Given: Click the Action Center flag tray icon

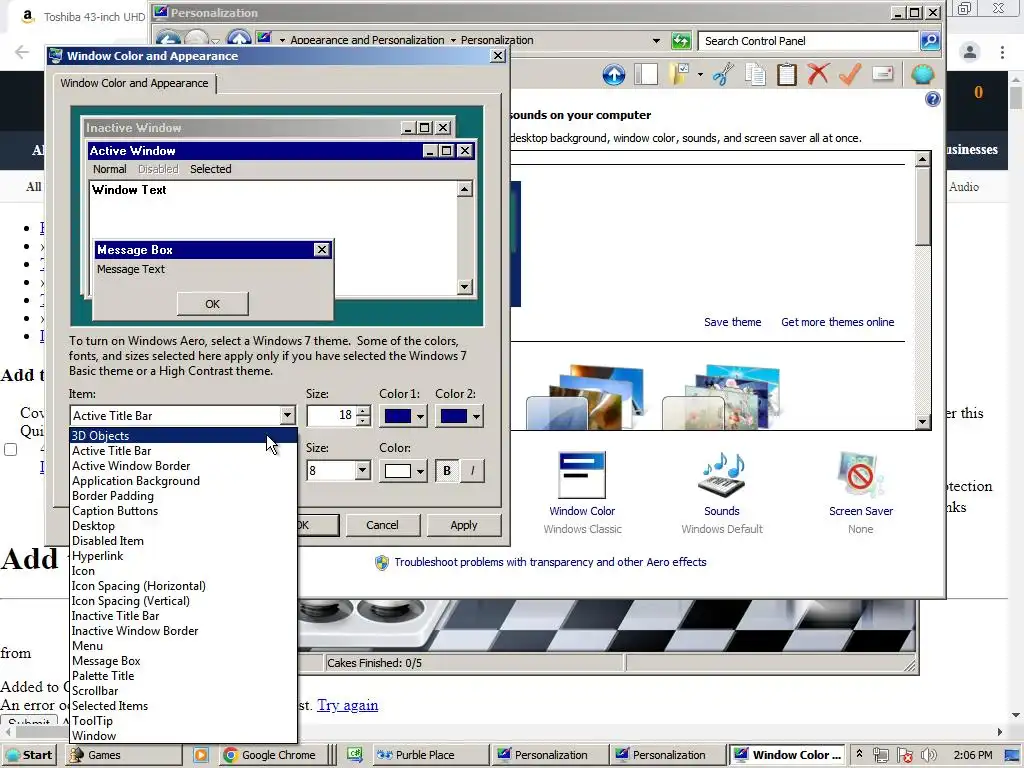Looking at the screenshot, I should 904,755.
